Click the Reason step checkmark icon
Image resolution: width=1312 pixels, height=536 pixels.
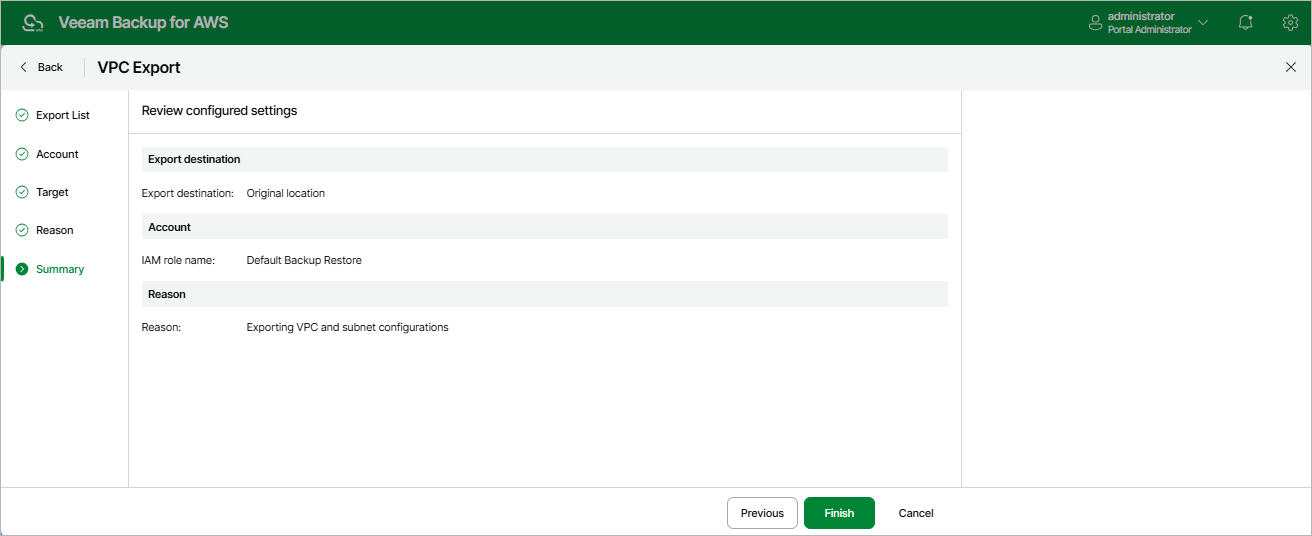tap(22, 230)
